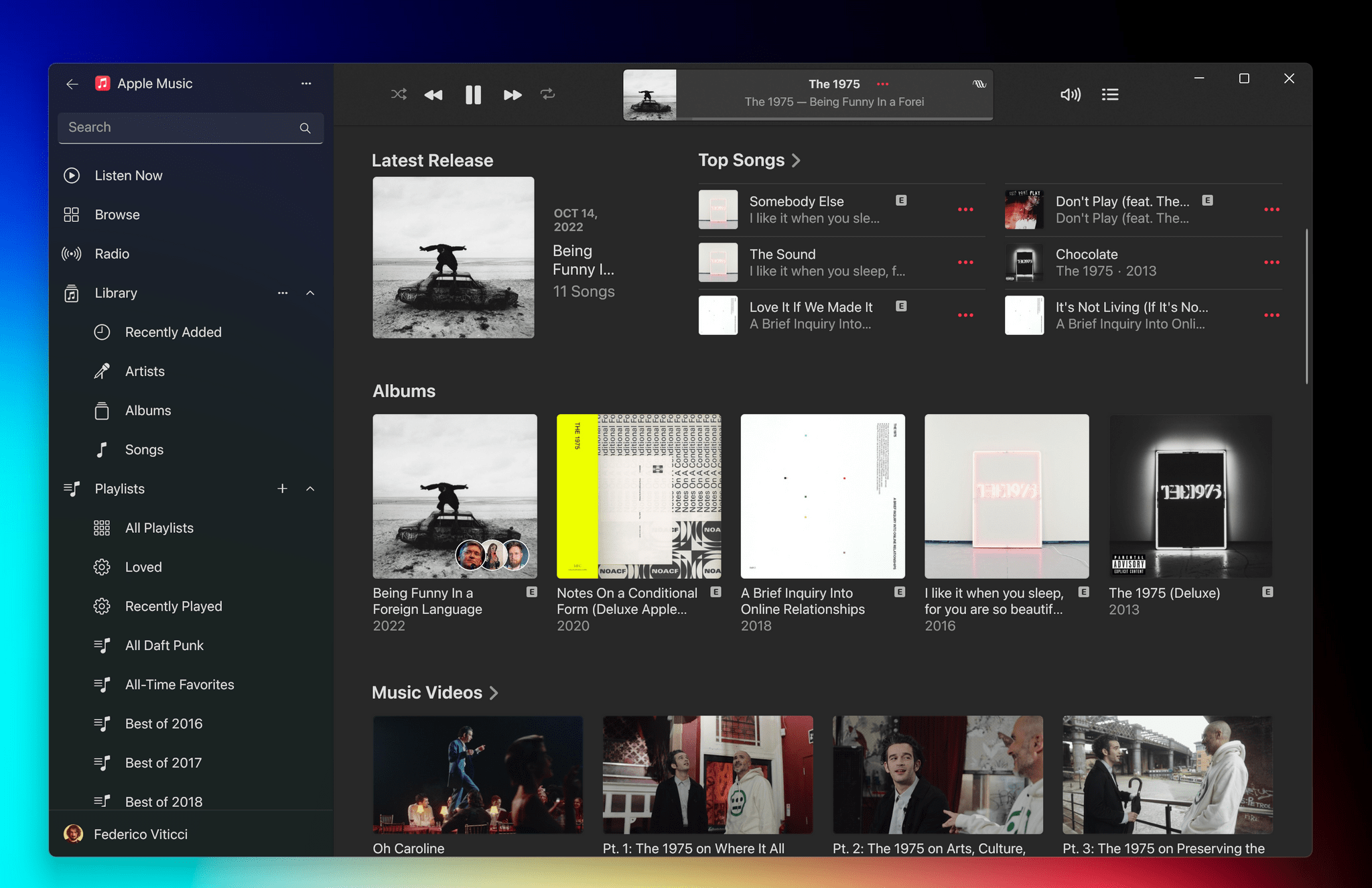Click the Add playlist plus button
The height and width of the screenshot is (888, 1372).
pos(282,488)
